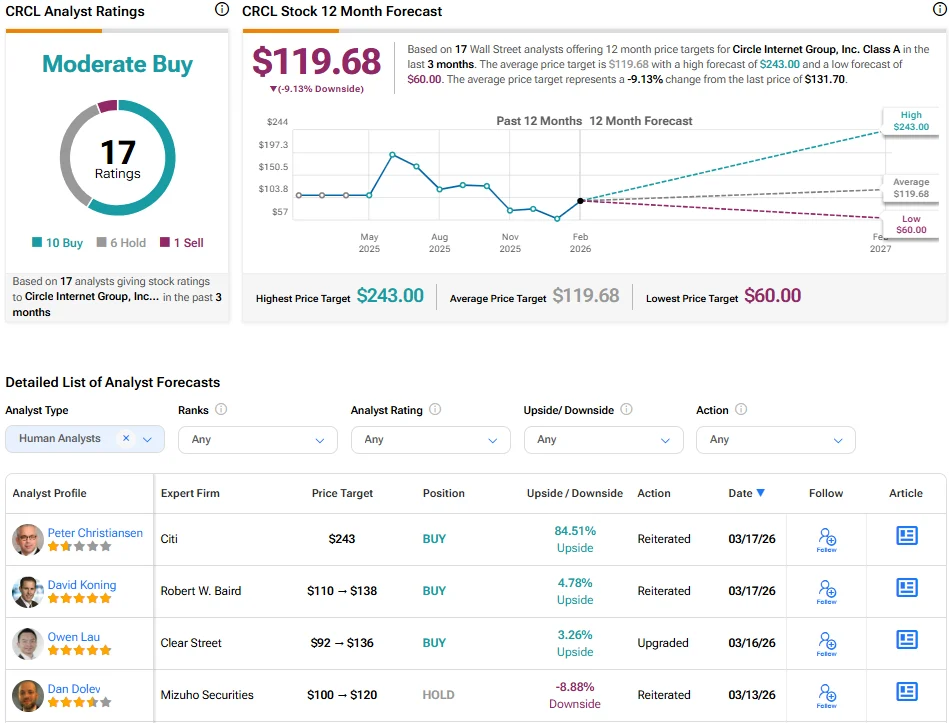Follow Owen Lau using the follow icon
949x723 pixels.
[827, 641]
